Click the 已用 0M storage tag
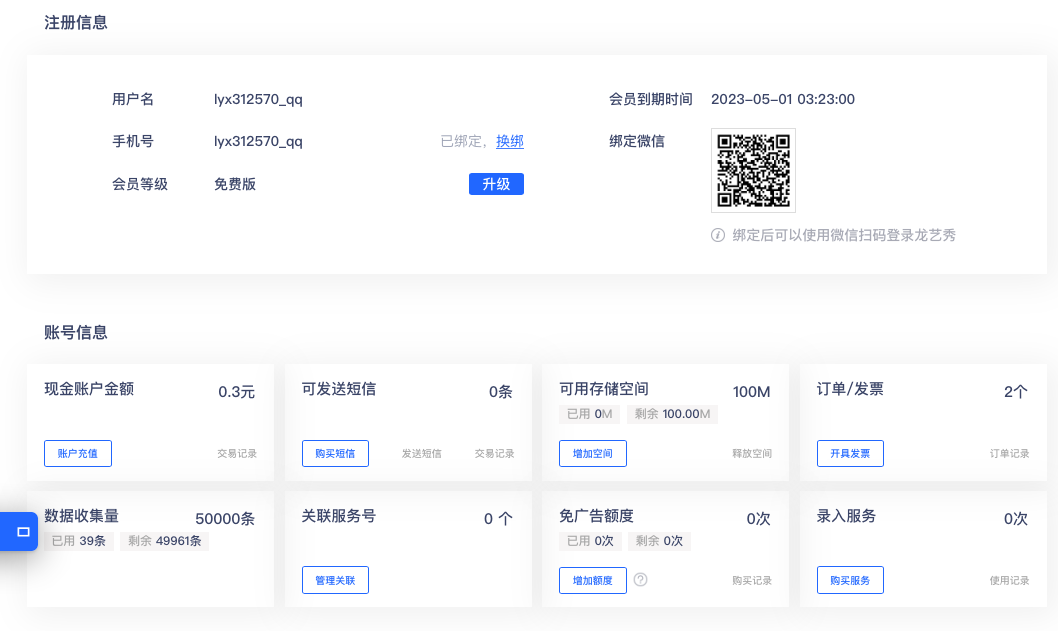The height and width of the screenshot is (631, 1058). click(x=589, y=414)
